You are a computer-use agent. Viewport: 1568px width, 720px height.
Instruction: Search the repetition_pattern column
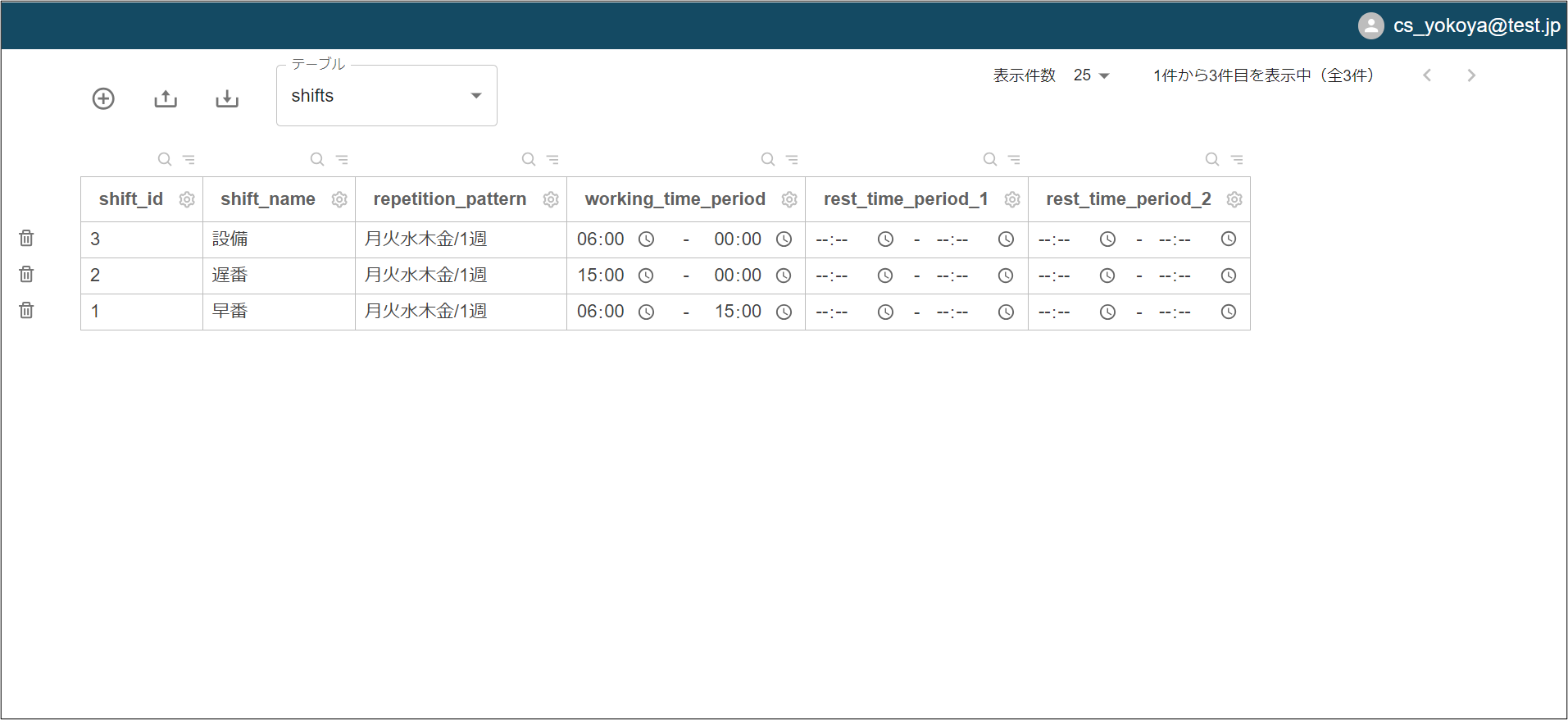[x=529, y=159]
